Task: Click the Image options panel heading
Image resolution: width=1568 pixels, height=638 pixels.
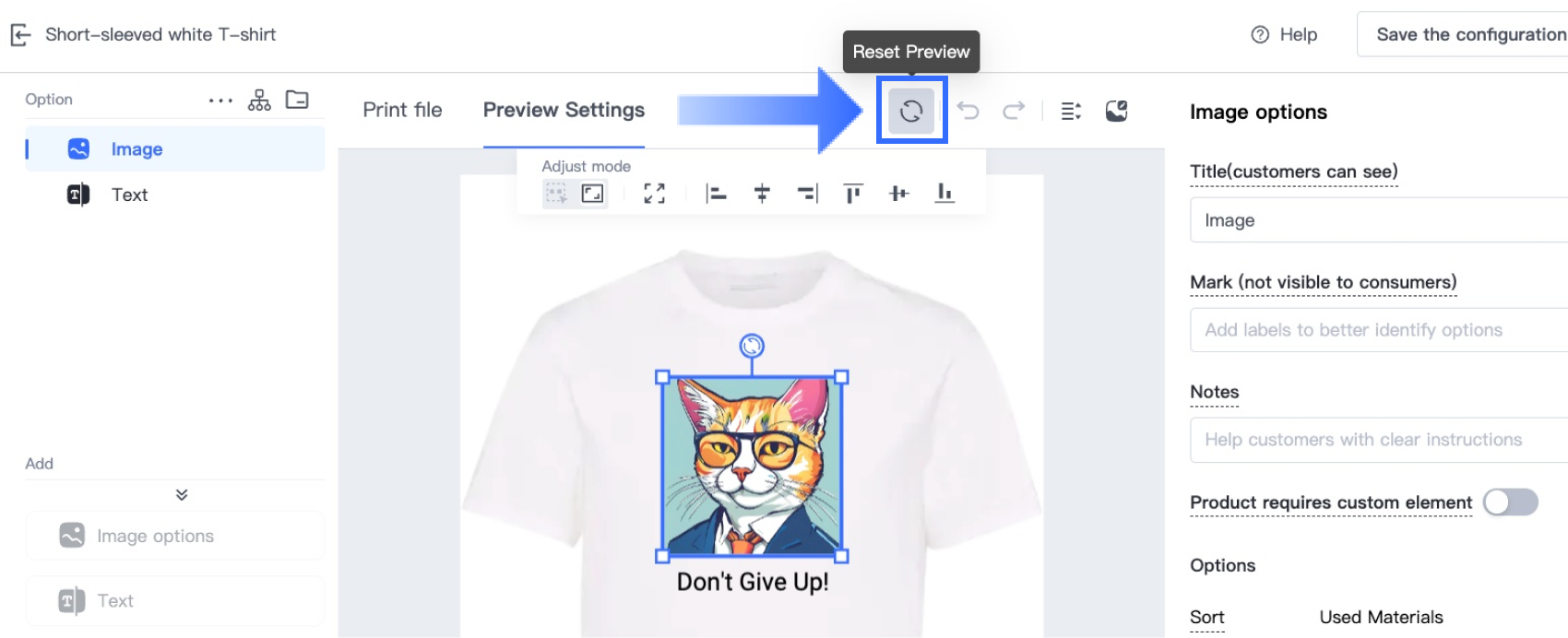Action: 1258,112
